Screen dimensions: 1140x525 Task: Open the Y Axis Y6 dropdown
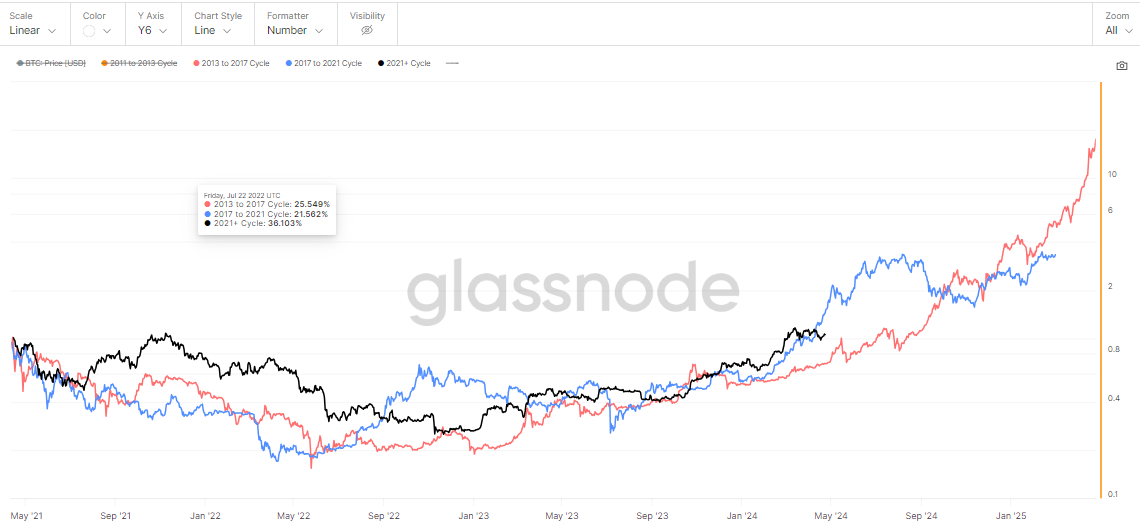point(152,30)
